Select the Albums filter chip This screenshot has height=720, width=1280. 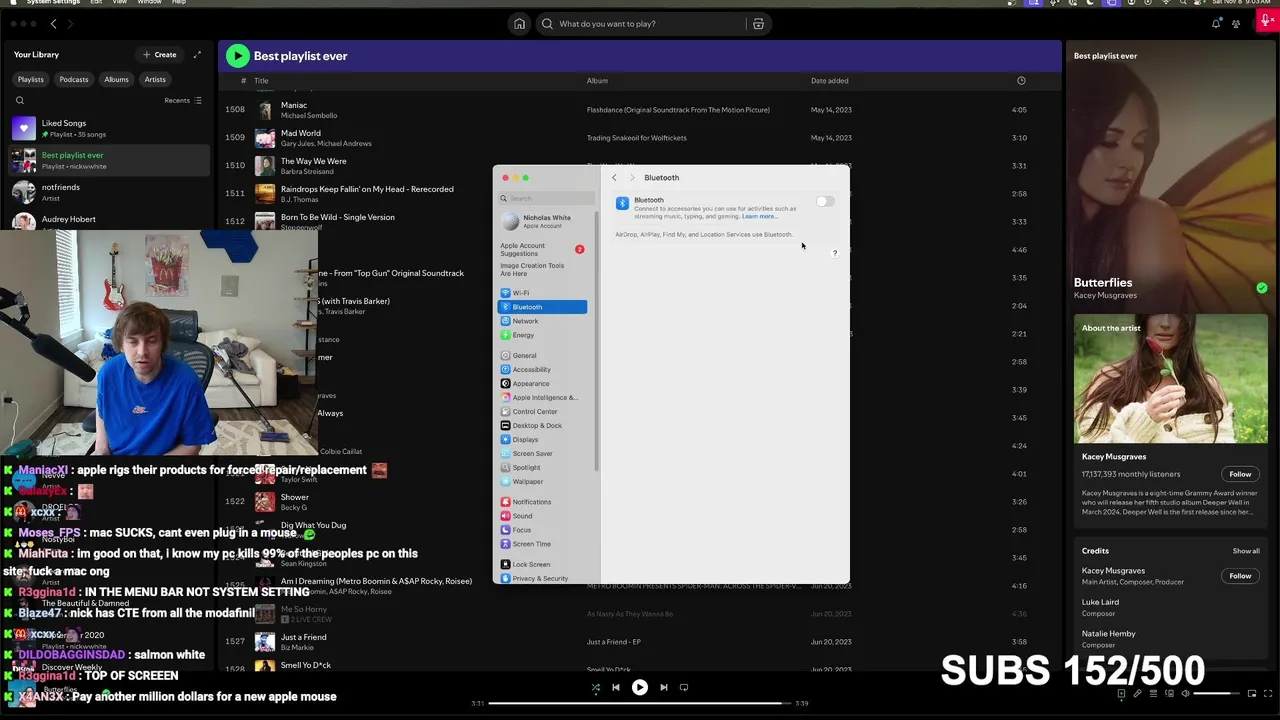click(116, 79)
